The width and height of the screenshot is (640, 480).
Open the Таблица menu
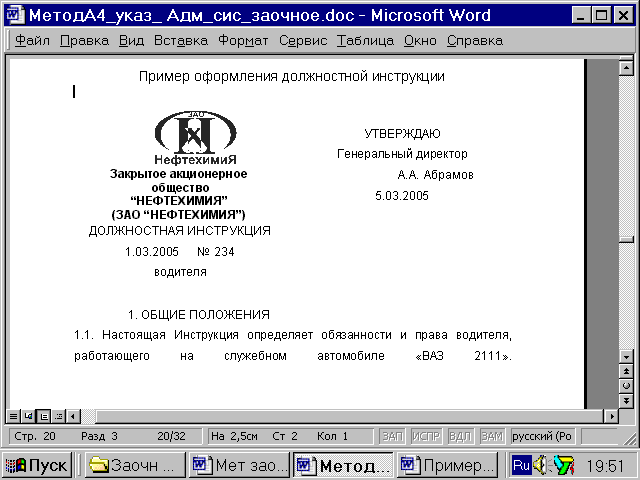365,41
